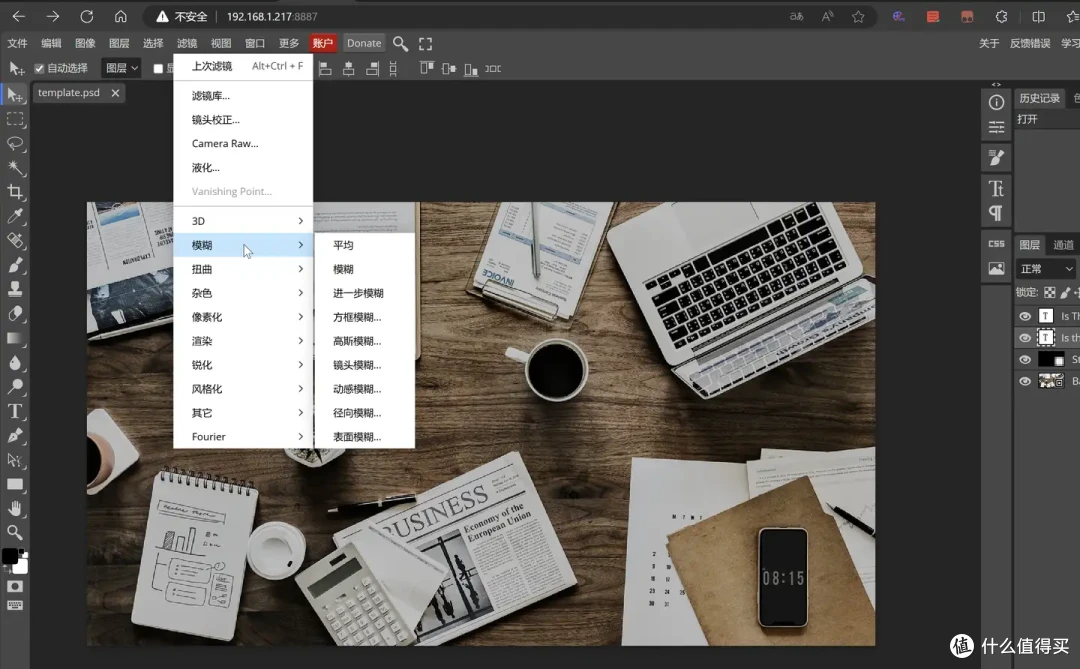Open the Properties sliders panel icon
Image resolution: width=1080 pixels, height=669 pixels.
(996, 127)
